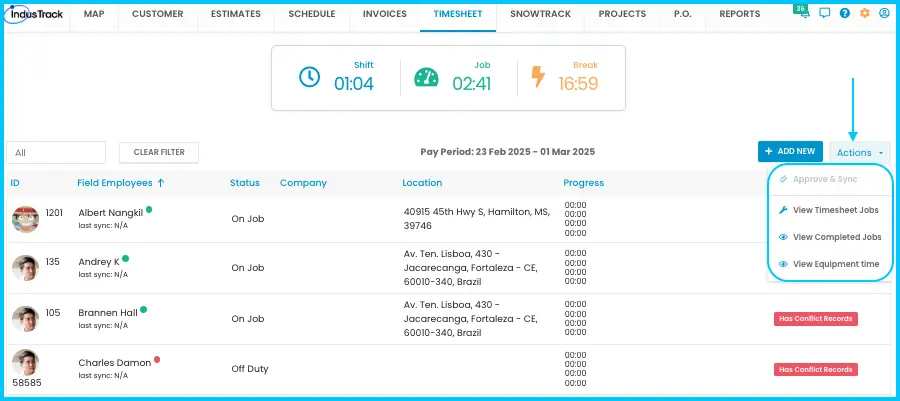Sort by Field Employees column header
The width and height of the screenshot is (900, 401).
115,183
